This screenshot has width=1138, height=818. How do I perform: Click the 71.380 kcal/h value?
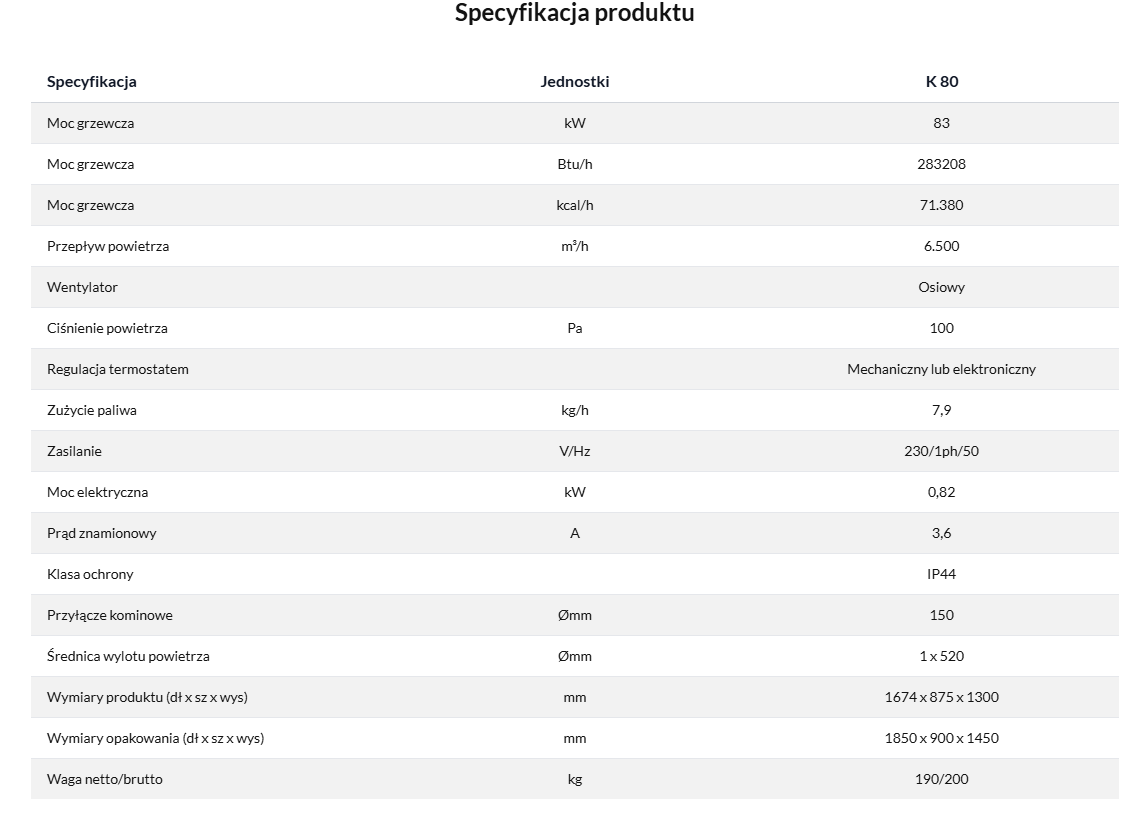(941, 205)
